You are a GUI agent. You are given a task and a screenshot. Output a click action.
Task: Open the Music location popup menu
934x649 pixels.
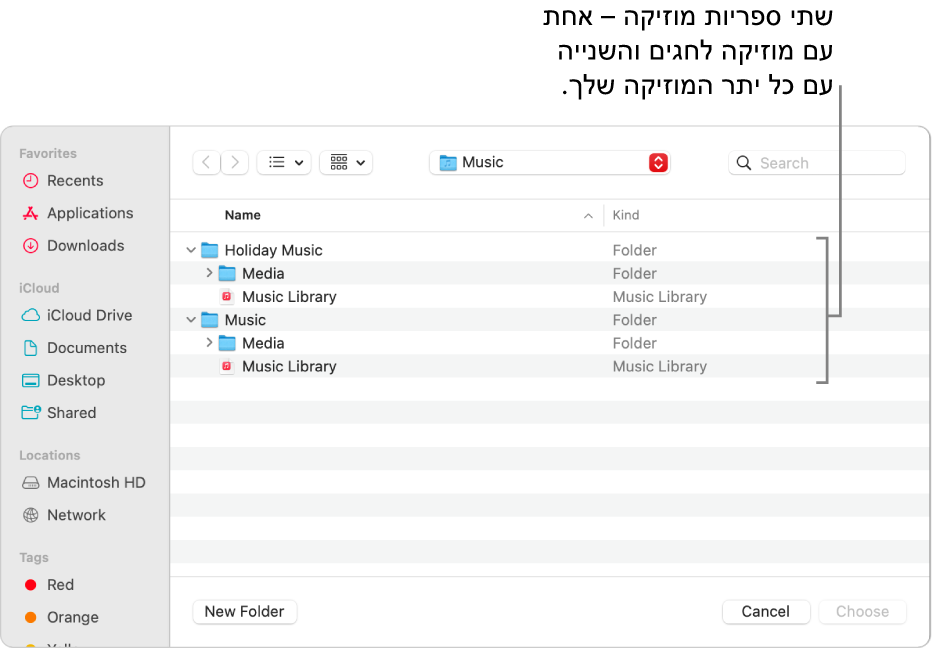[x=550, y=163]
